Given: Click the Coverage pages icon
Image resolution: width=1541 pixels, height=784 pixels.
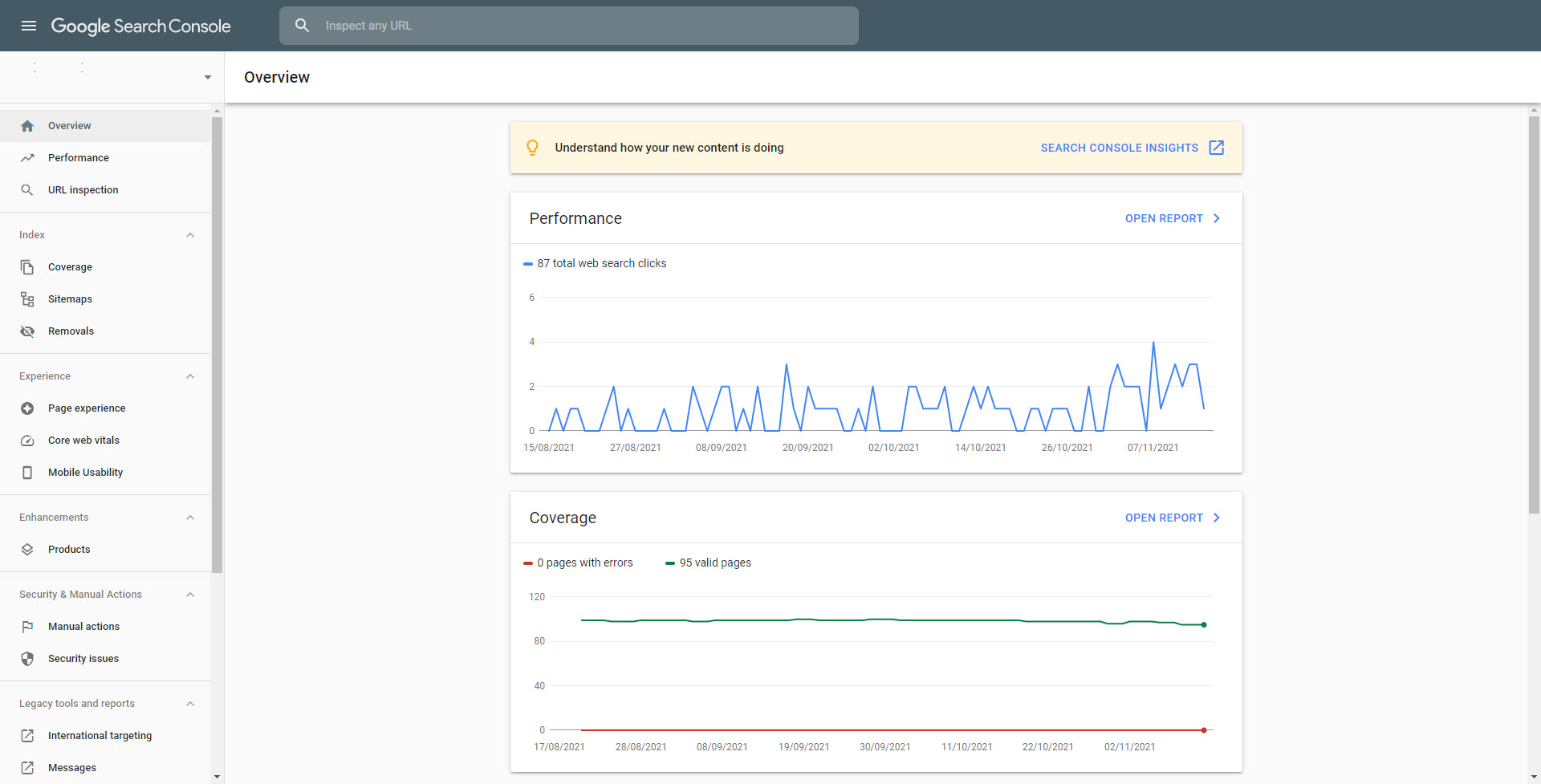Looking at the screenshot, I should (27, 267).
